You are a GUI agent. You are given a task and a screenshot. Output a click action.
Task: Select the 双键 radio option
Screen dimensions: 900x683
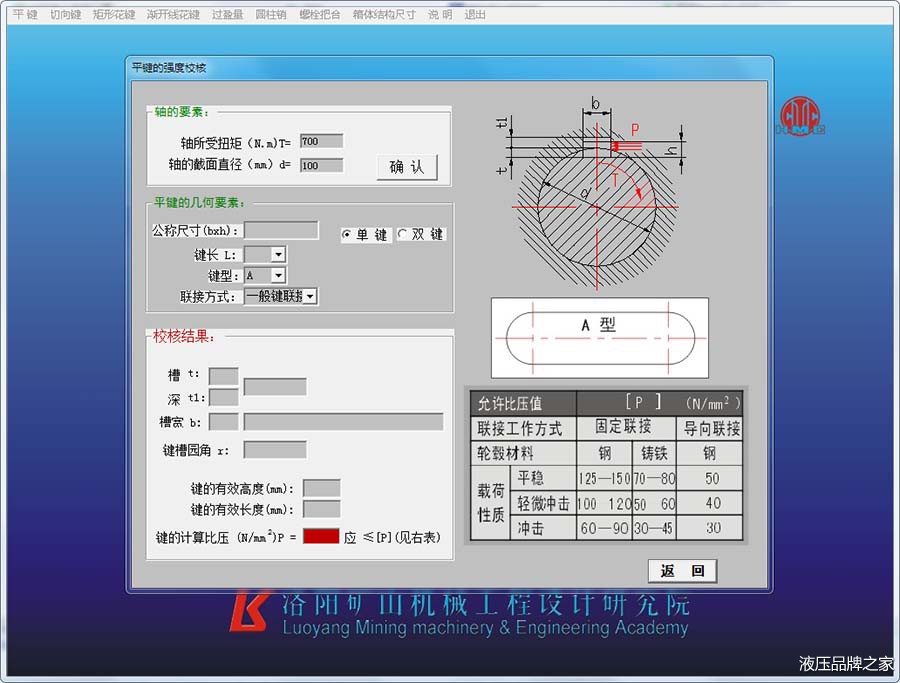point(403,234)
